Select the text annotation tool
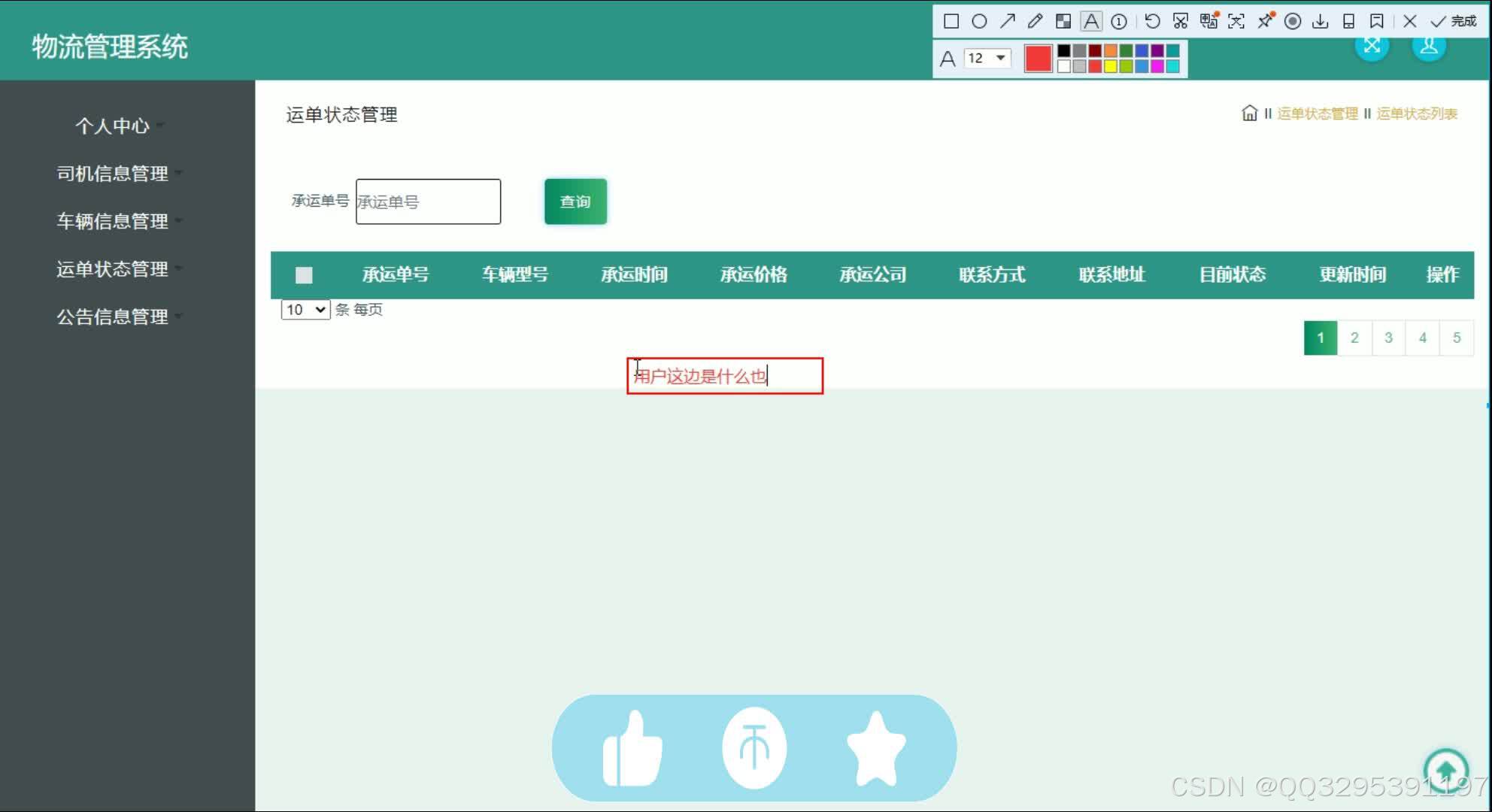1492x812 pixels. point(1091,21)
